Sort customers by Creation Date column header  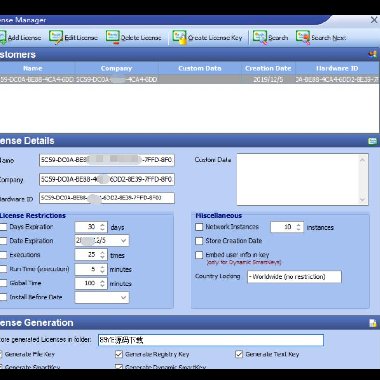pos(268,68)
